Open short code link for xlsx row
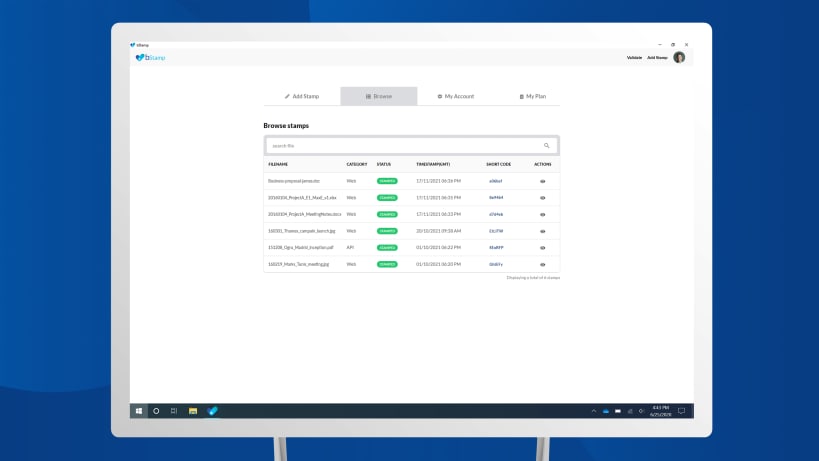This screenshot has width=819, height=461. (x=496, y=198)
